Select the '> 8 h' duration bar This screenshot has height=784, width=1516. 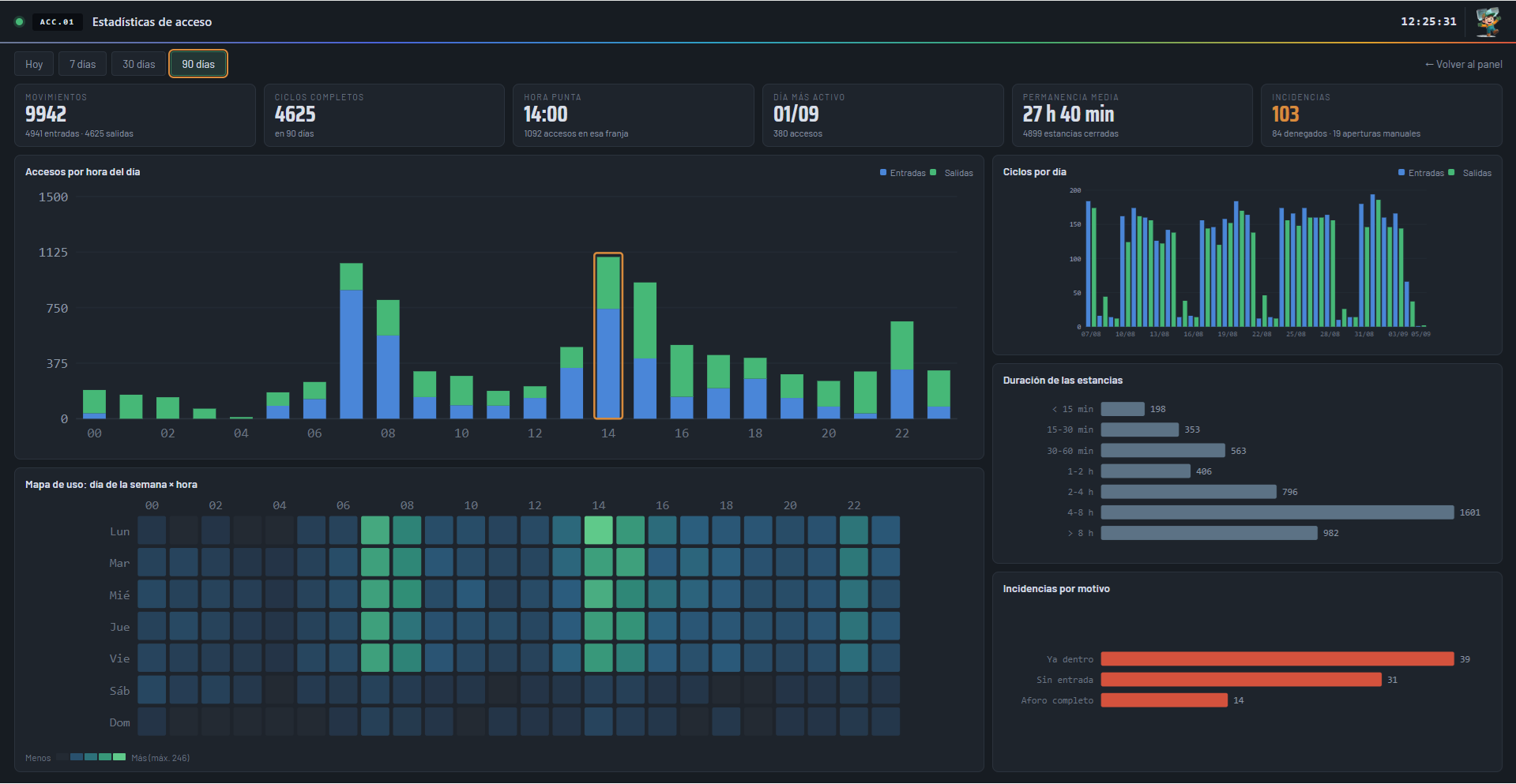click(x=1209, y=533)
